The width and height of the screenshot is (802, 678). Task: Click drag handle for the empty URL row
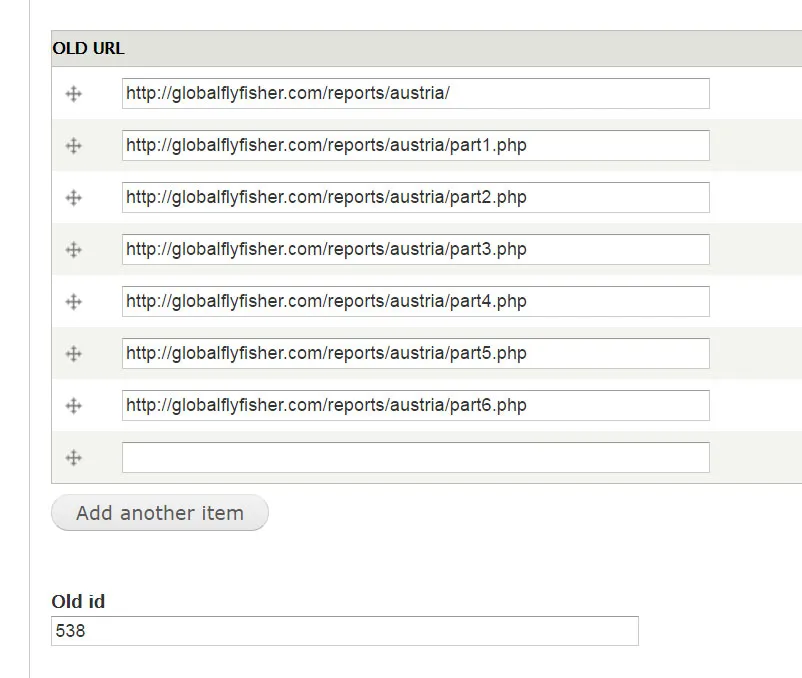[73, 458]
